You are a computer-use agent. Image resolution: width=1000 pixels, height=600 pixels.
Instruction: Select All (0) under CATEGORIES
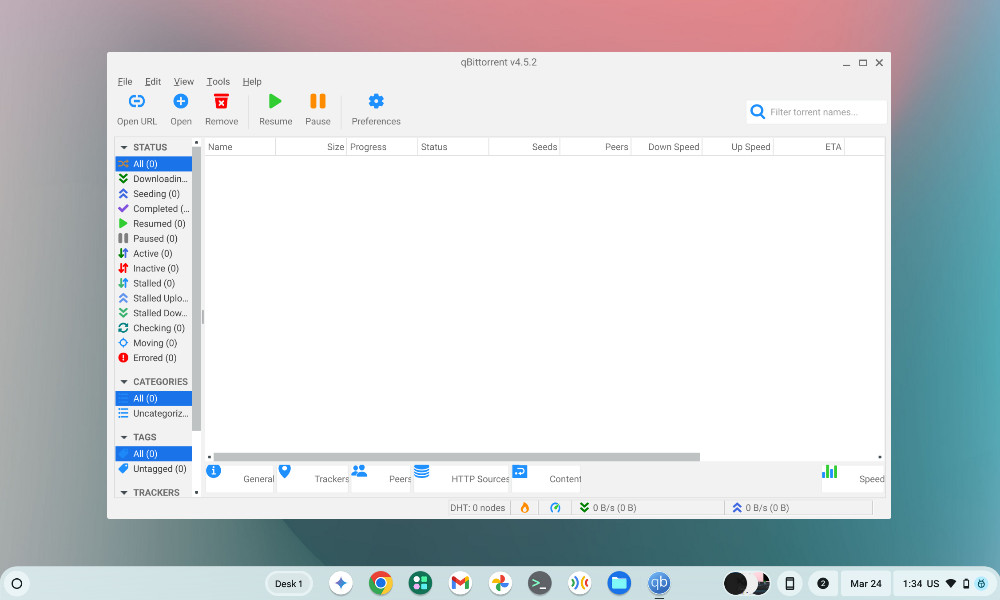point(154,399)
